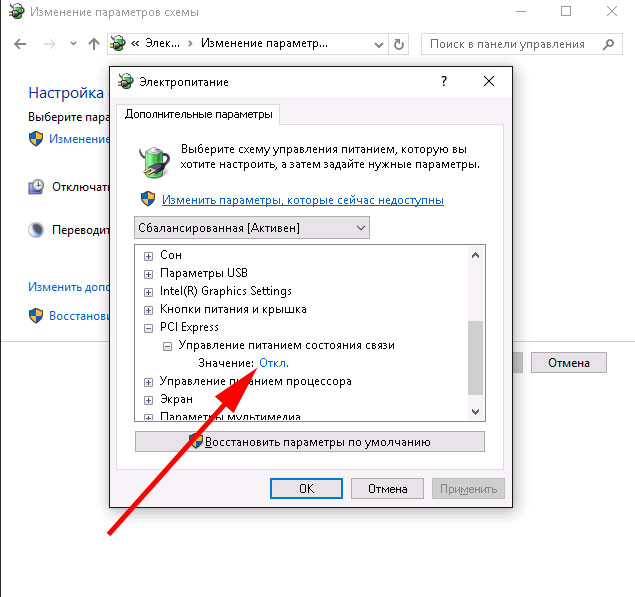635x597 pixels.
Task: Expand 'Кнопки питания и крышка' node
Action: (x=149, y=310)
